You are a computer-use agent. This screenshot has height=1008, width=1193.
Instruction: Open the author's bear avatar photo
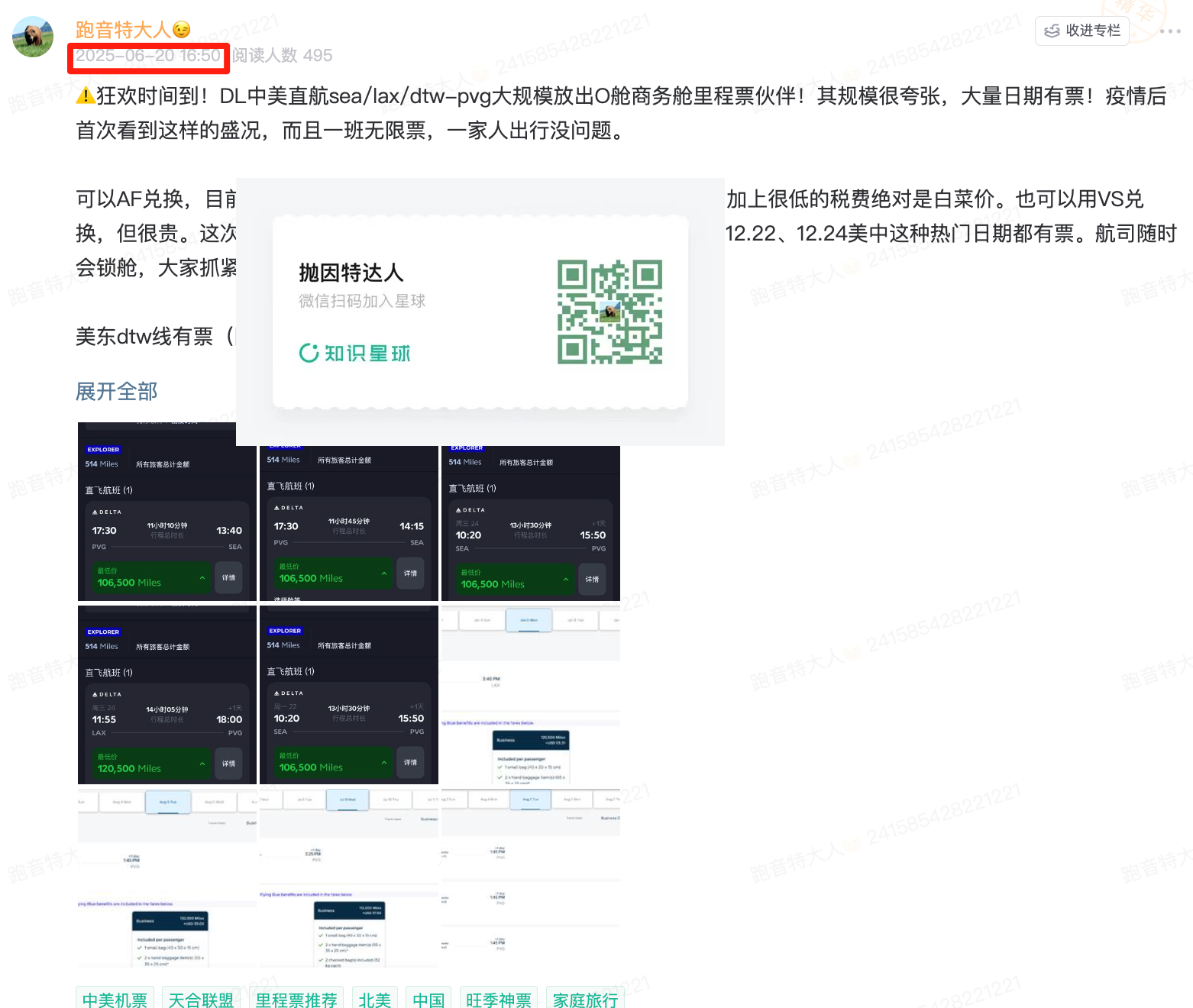[x=33, y=37]
